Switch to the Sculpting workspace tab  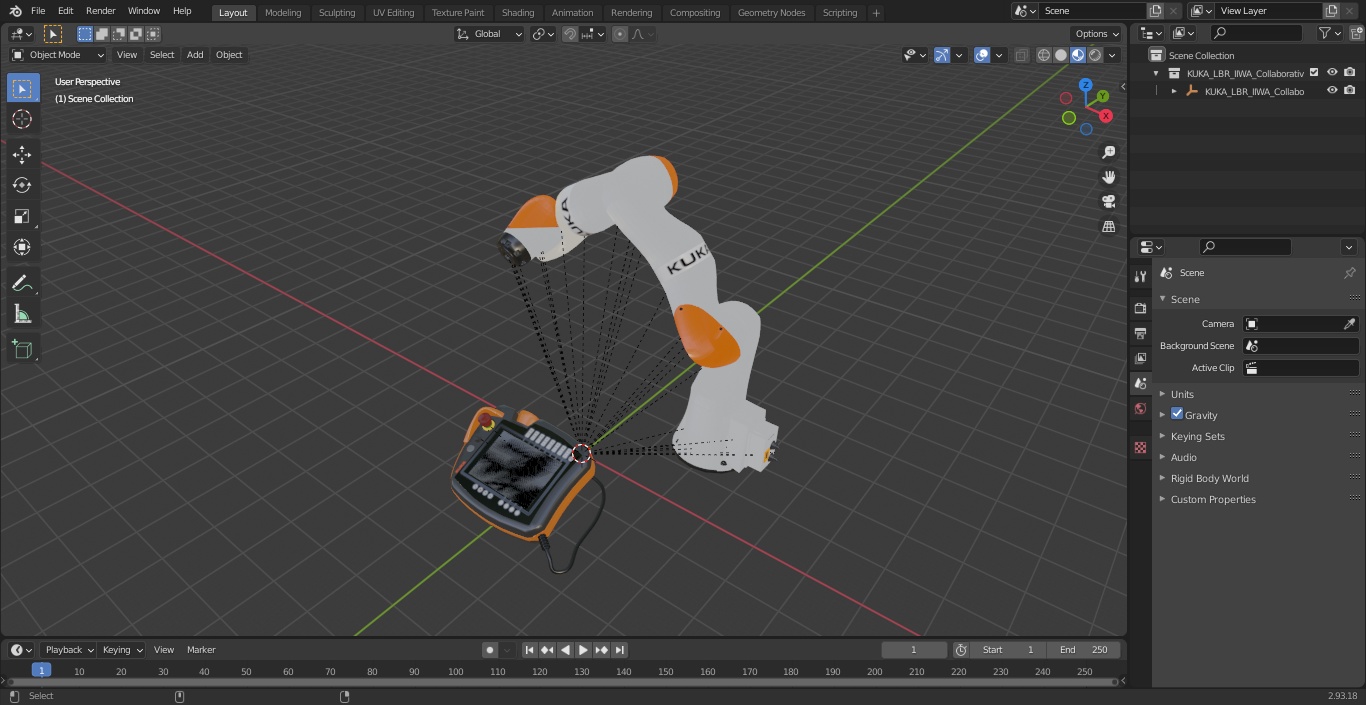click(337, 12)
